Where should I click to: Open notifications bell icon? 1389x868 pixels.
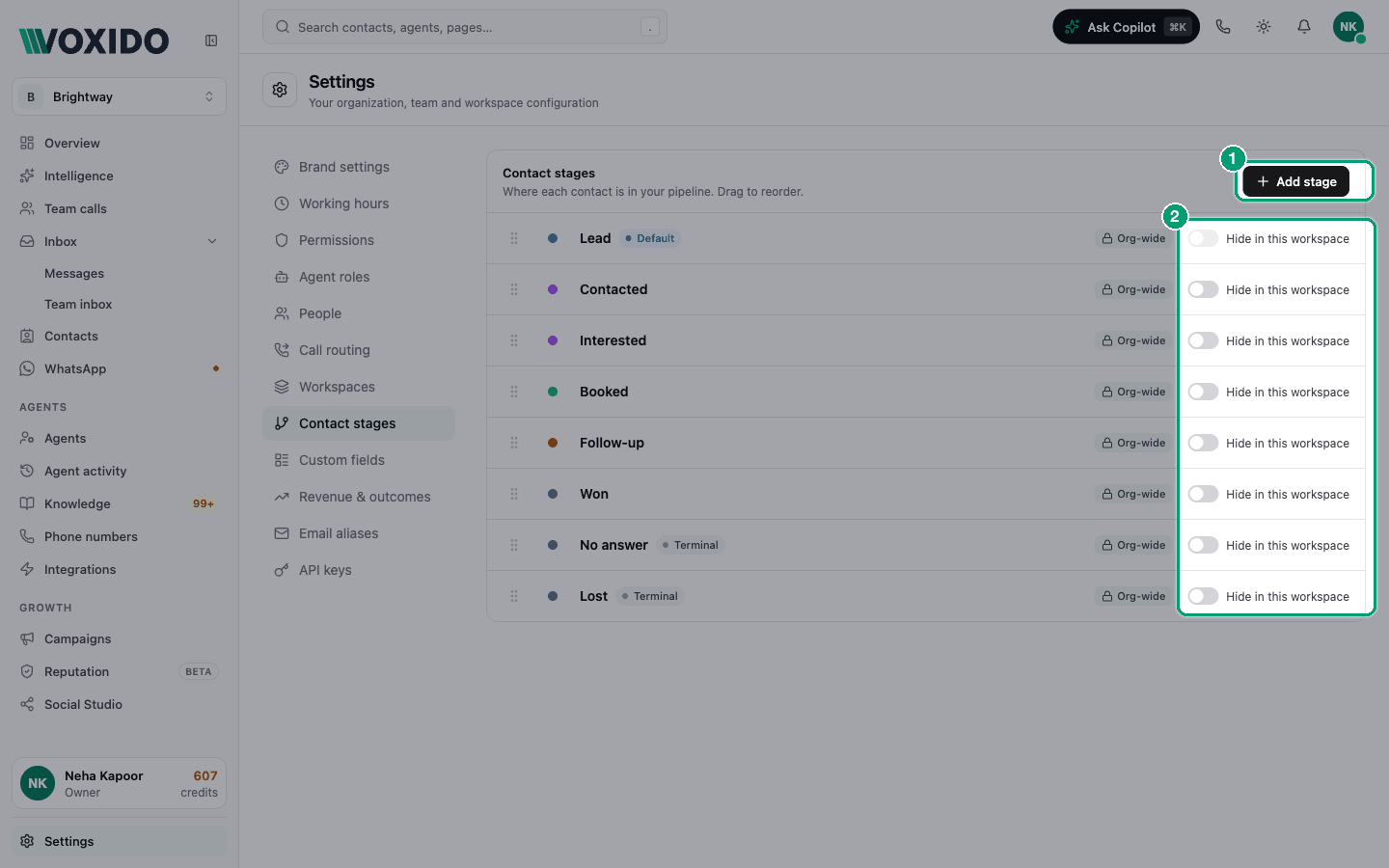(x=1304, y=27)
